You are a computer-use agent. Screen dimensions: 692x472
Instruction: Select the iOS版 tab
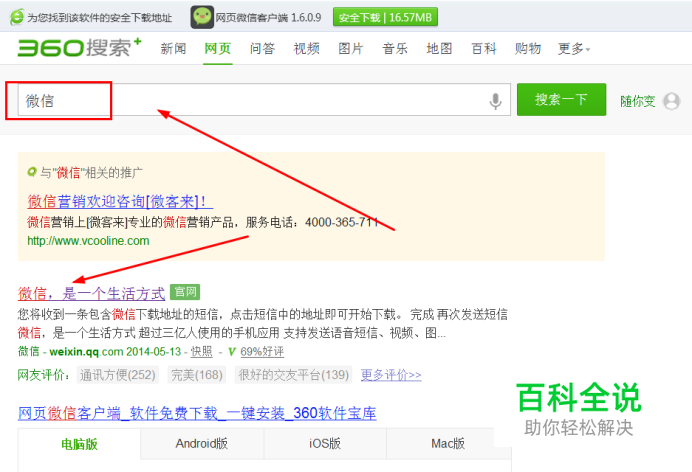click(325, 443)
